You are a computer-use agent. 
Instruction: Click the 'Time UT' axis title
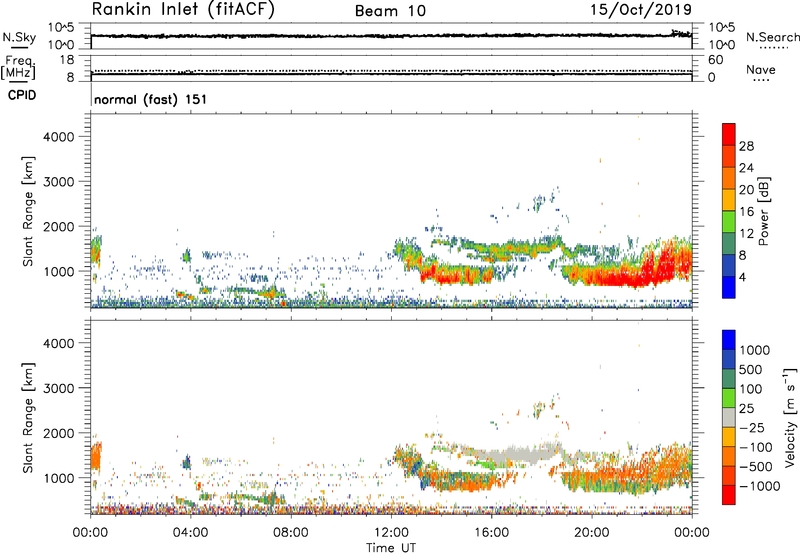tap(391, 548)
